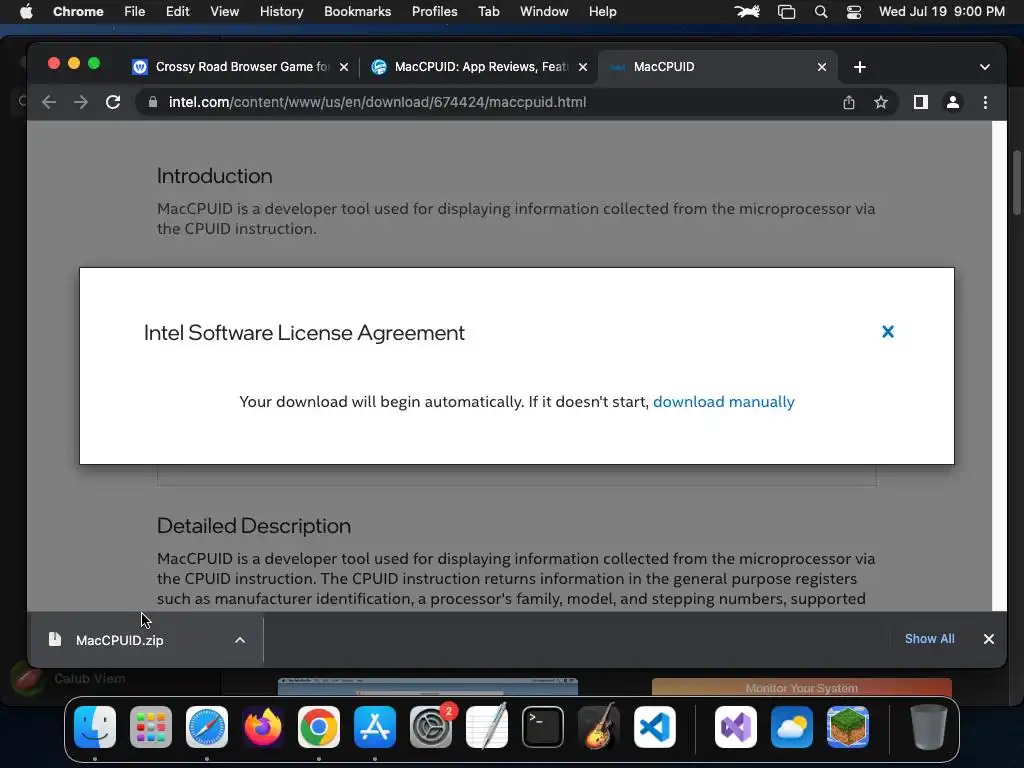Reload the Intel MacCPUID page

point(113,103)
